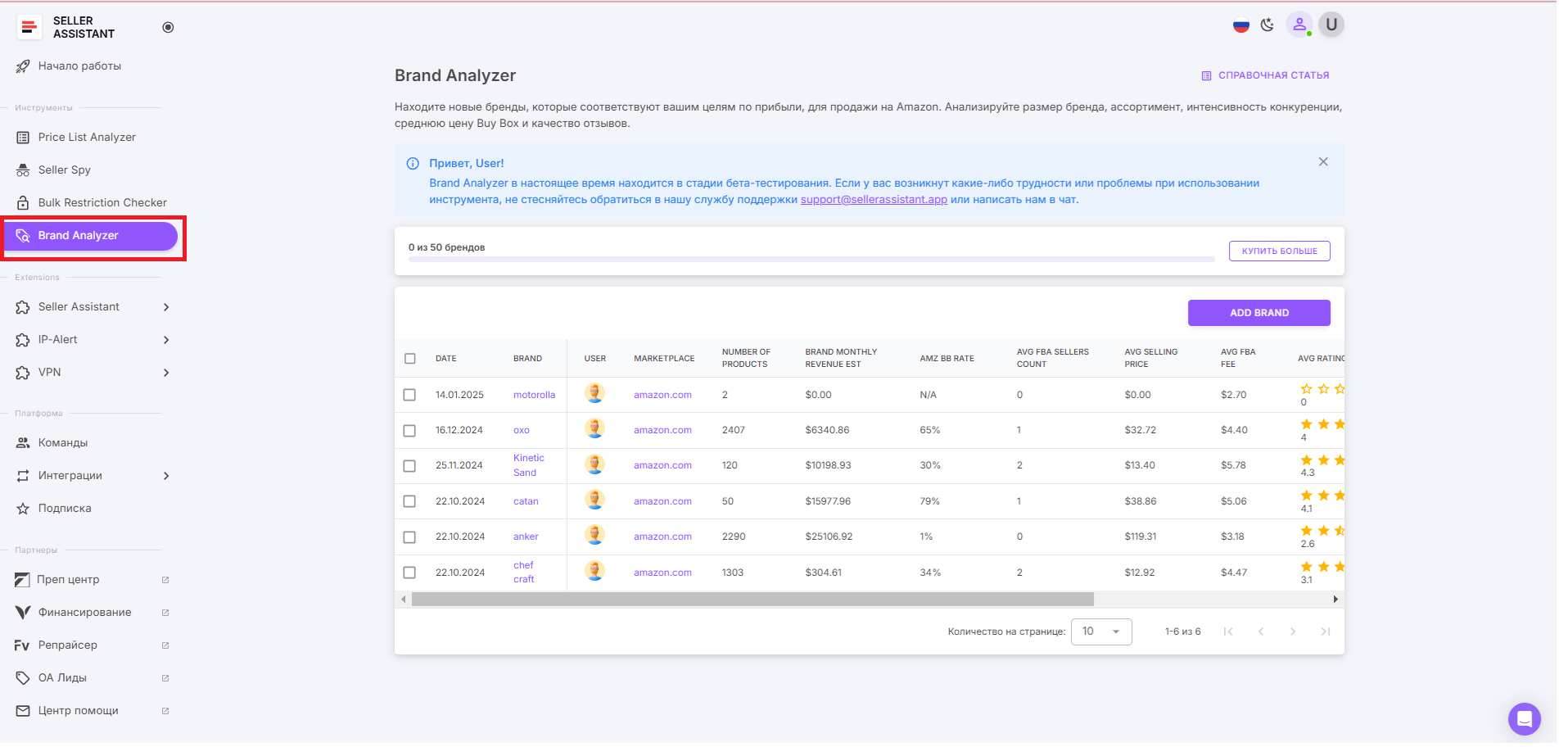The height and width of the screenshot is (747, 1568).
Task: View the brand usage progress bar
Action: (811, 258)
